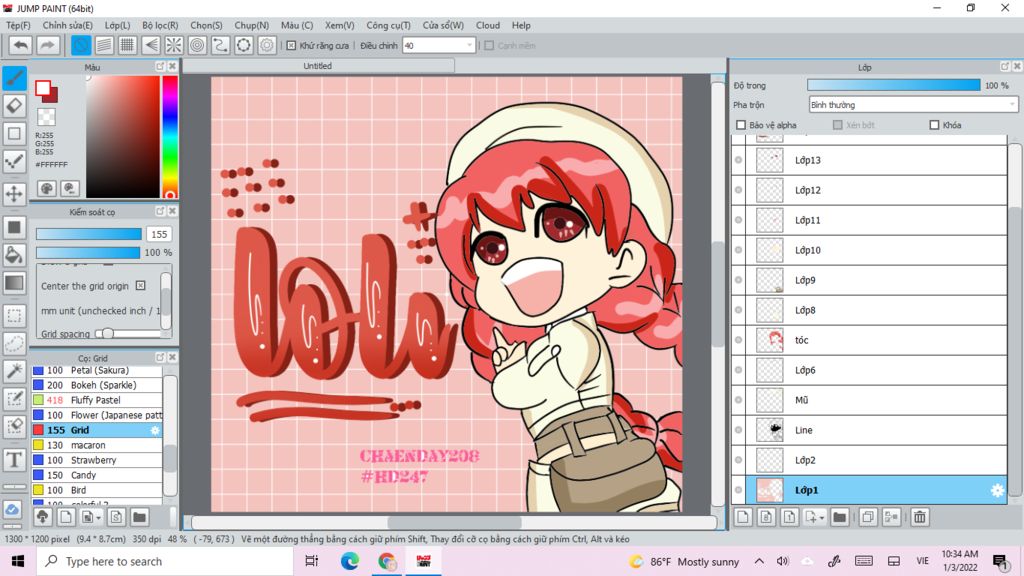The width and height of the screenshot is (1024, 576).
Task: Open the Lớp1 layer settings gear
Action: point(997,490)
